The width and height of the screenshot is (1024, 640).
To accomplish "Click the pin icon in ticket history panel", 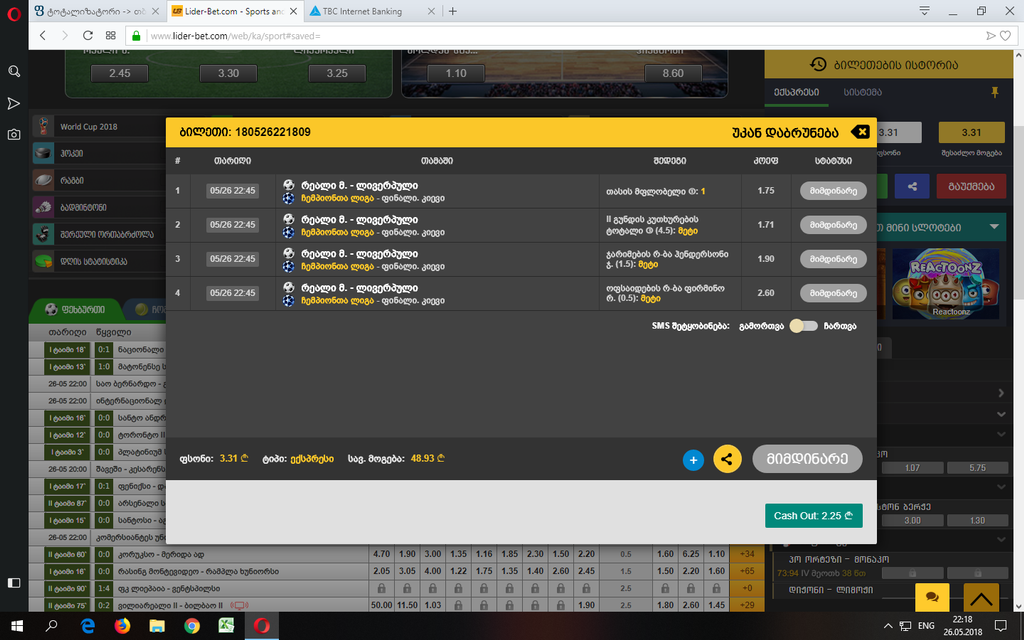I will (995, 92).
